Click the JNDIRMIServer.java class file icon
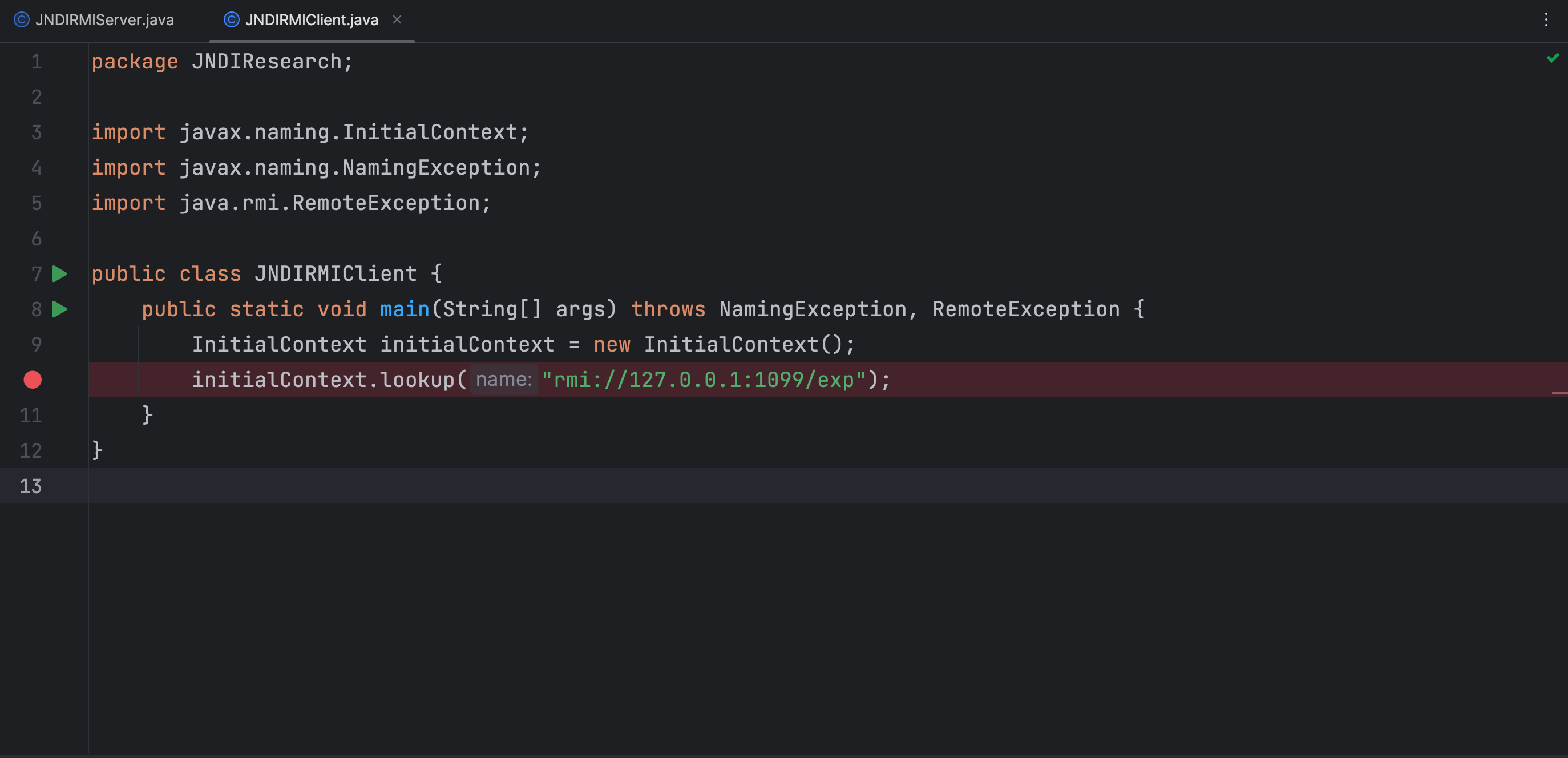 coord(21,20)
